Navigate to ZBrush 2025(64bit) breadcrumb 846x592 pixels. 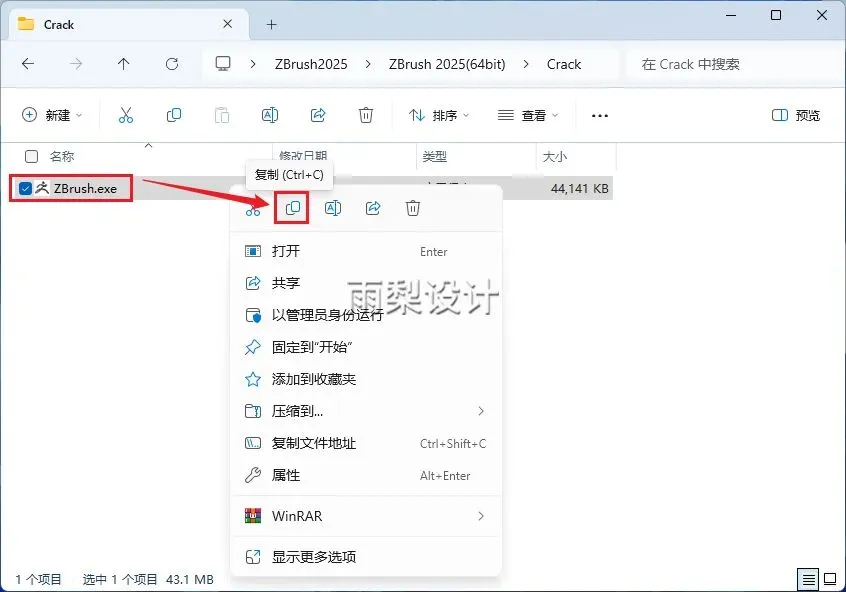(x=447, y=64)
